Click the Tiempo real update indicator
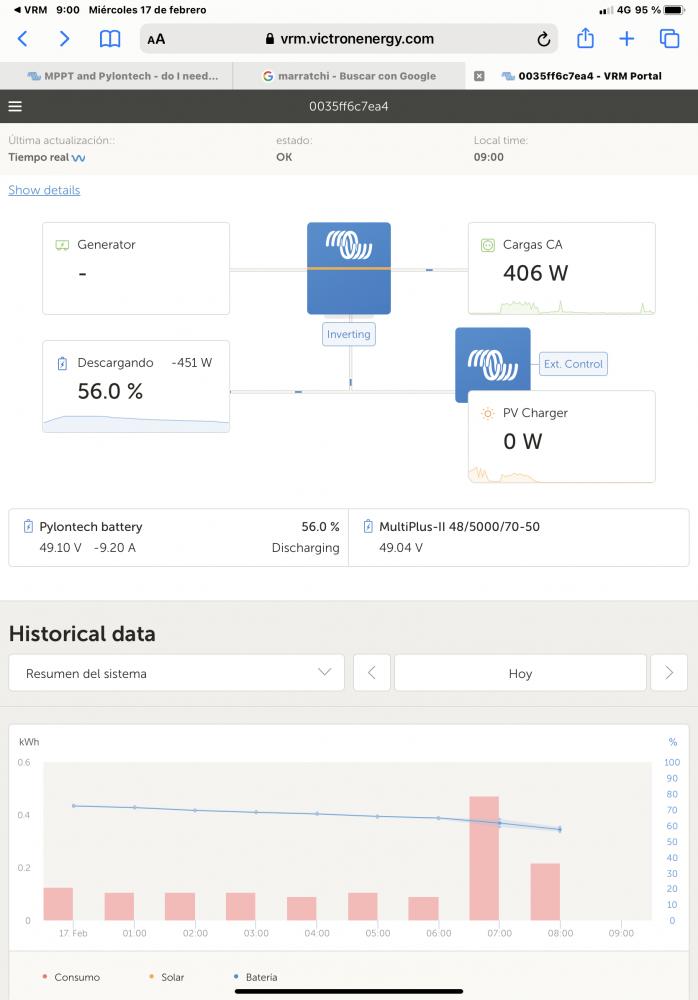The image size is (698, 1000). pos(47,158)
